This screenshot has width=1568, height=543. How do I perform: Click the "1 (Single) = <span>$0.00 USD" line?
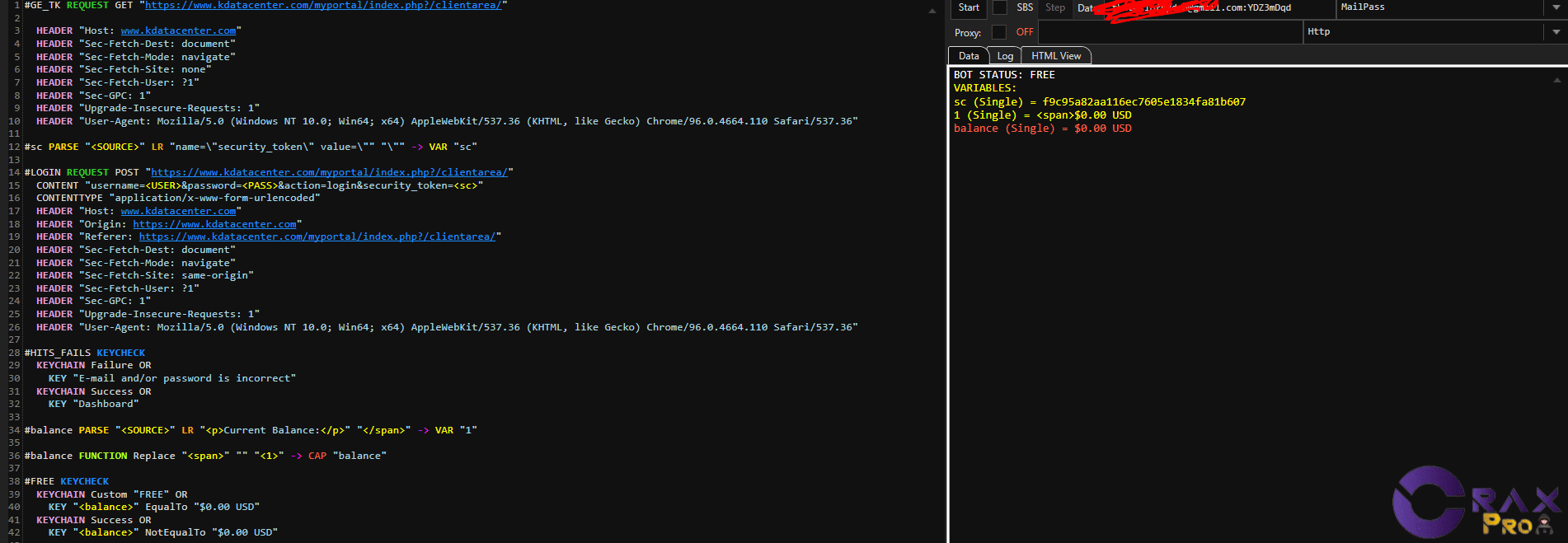1043,115
